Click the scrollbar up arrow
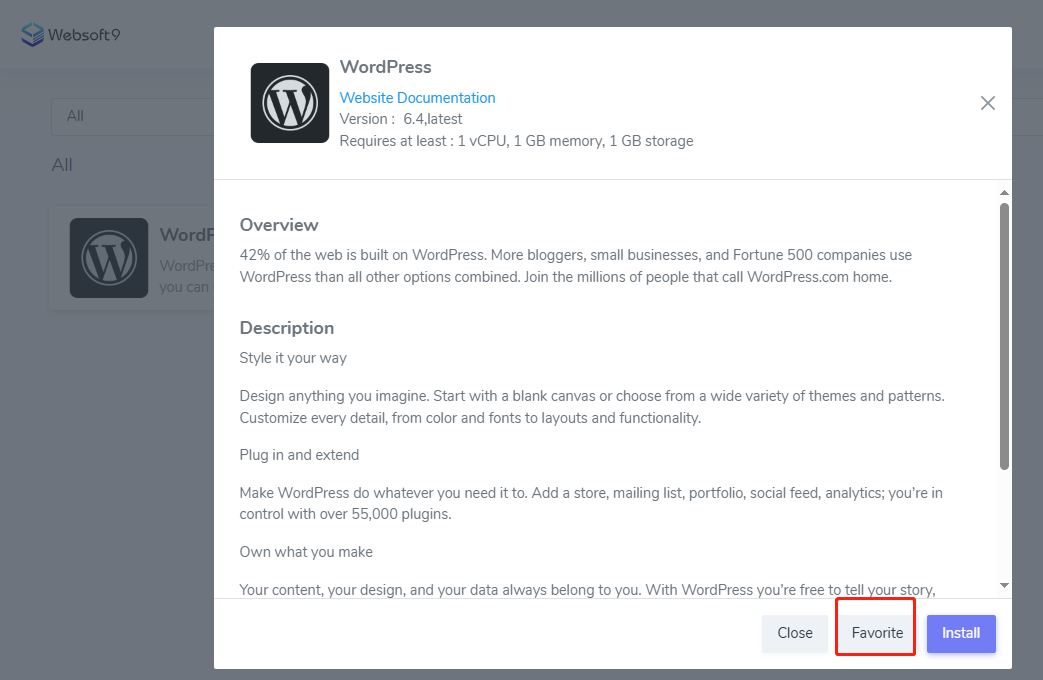Image resolution: width=1043 pixels, height=680 pixels. 1004,192
